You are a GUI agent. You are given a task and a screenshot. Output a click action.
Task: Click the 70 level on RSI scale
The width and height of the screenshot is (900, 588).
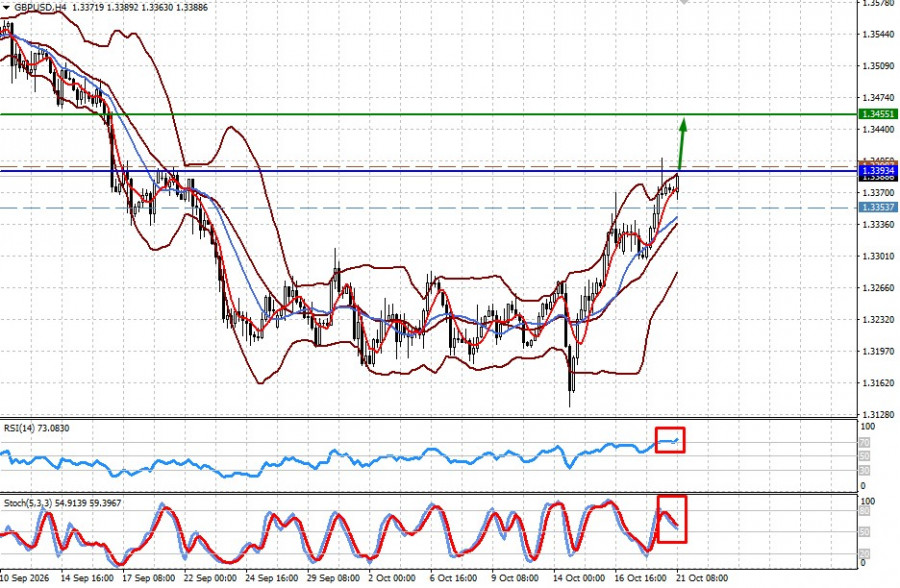pyautogui.click(x=864, y=443)
